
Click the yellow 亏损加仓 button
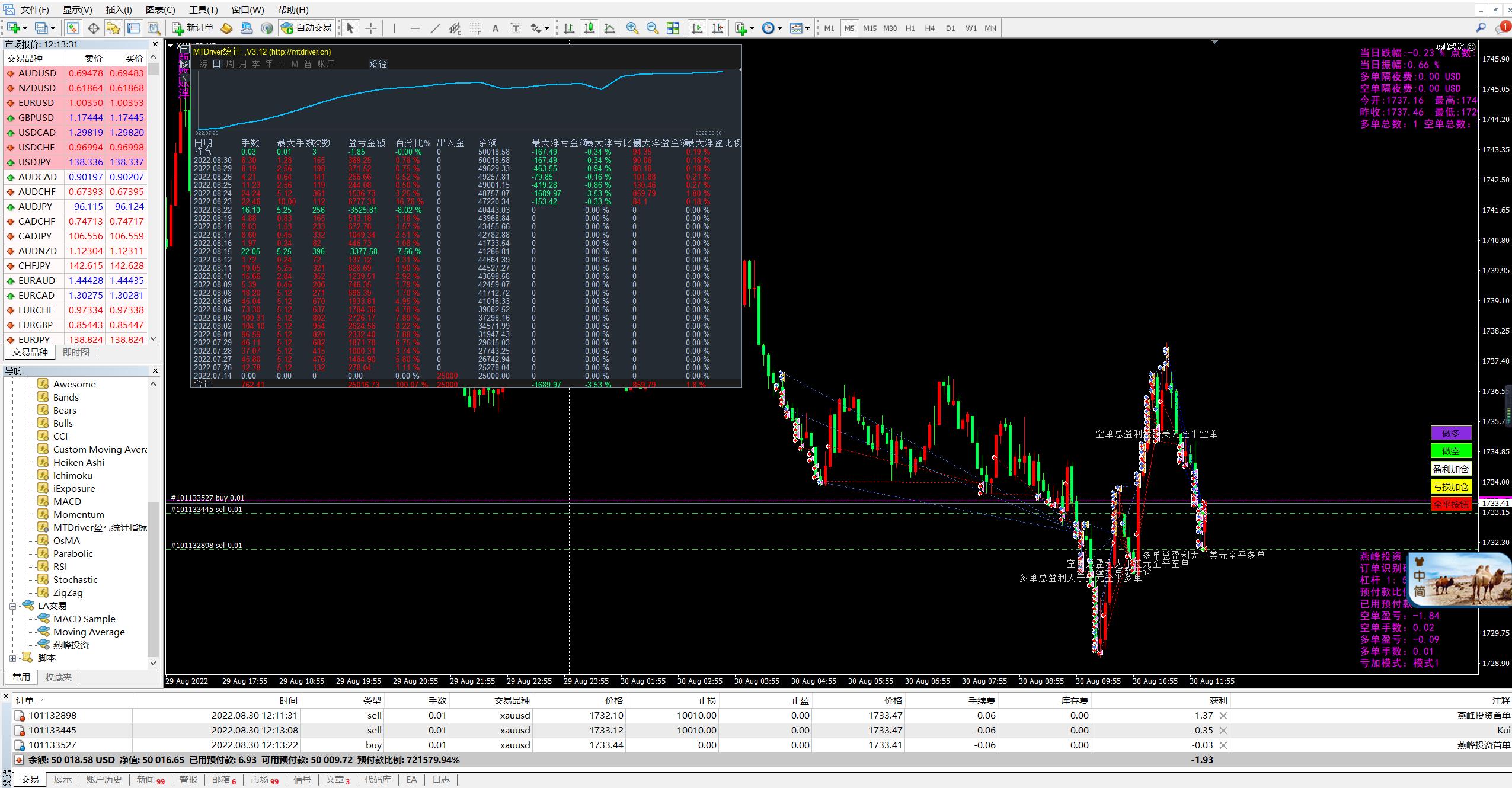click(x=1450, y=486)
